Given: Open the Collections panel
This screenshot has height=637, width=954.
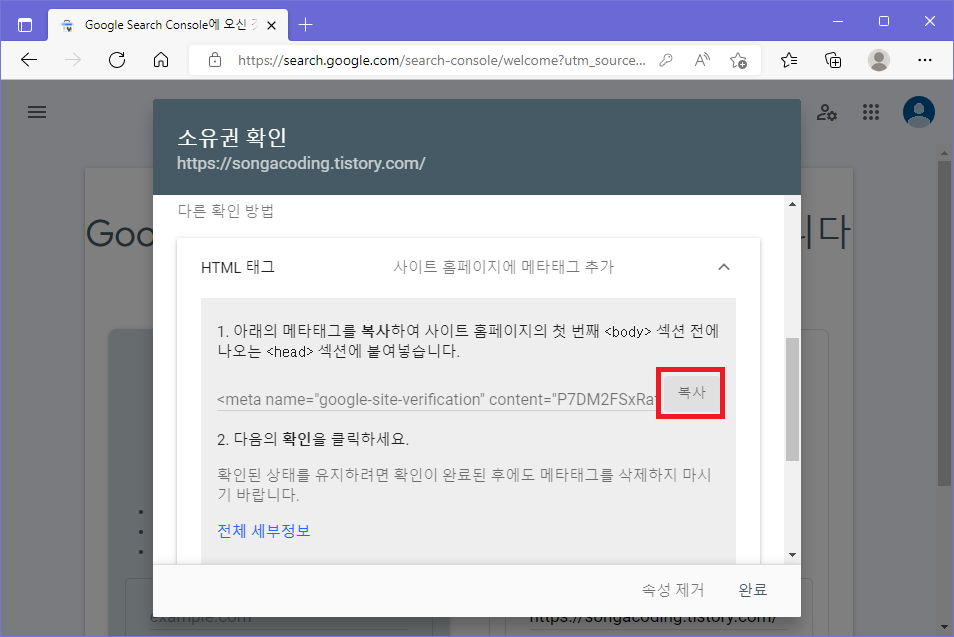Looking at the screenshot, I should click(x=833, y=60).
